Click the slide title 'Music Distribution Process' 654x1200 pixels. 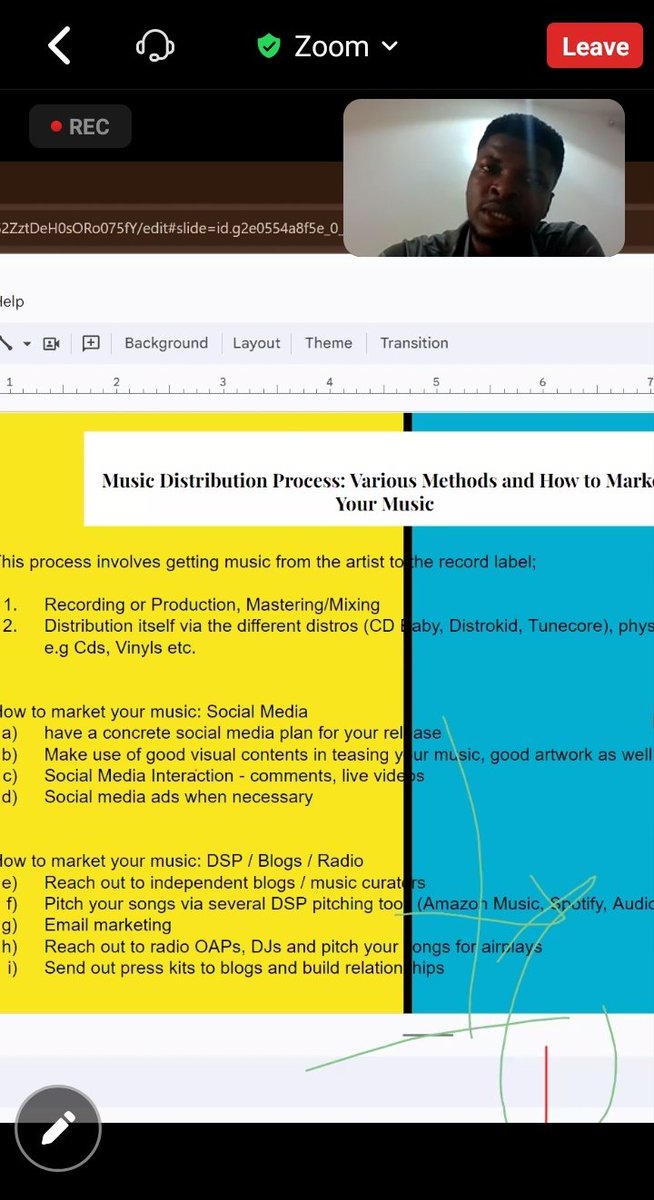[x=377, y=491]
